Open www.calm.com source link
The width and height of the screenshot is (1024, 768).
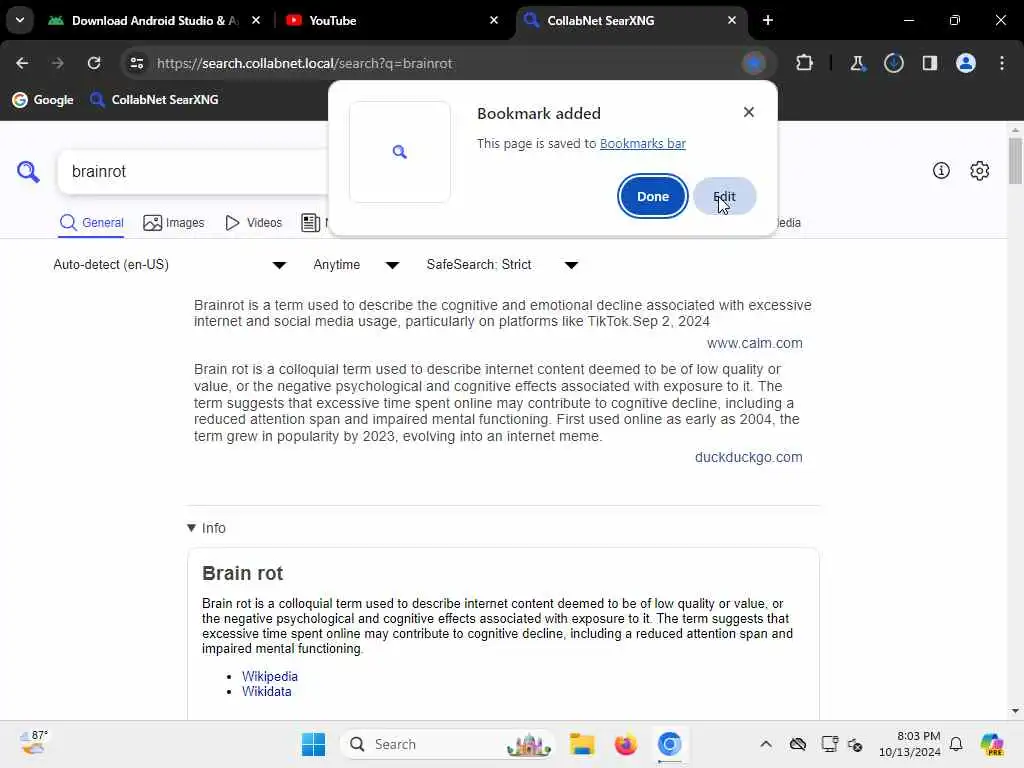[754, 344]
